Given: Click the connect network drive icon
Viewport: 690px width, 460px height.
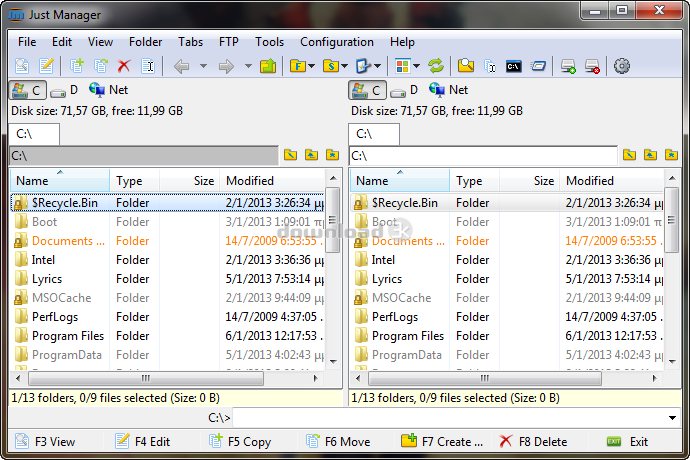Looking at the screenshot, I should coord(568,66).
